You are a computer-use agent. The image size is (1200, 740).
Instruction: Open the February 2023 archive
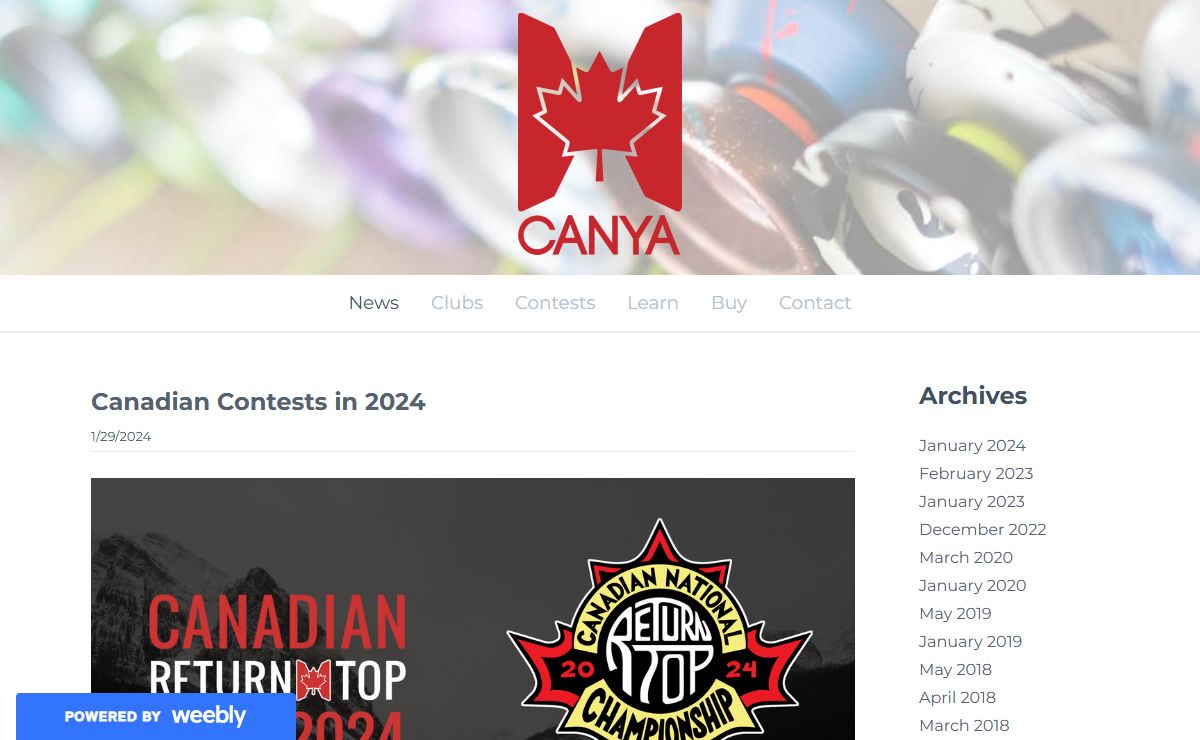point(976,474)
